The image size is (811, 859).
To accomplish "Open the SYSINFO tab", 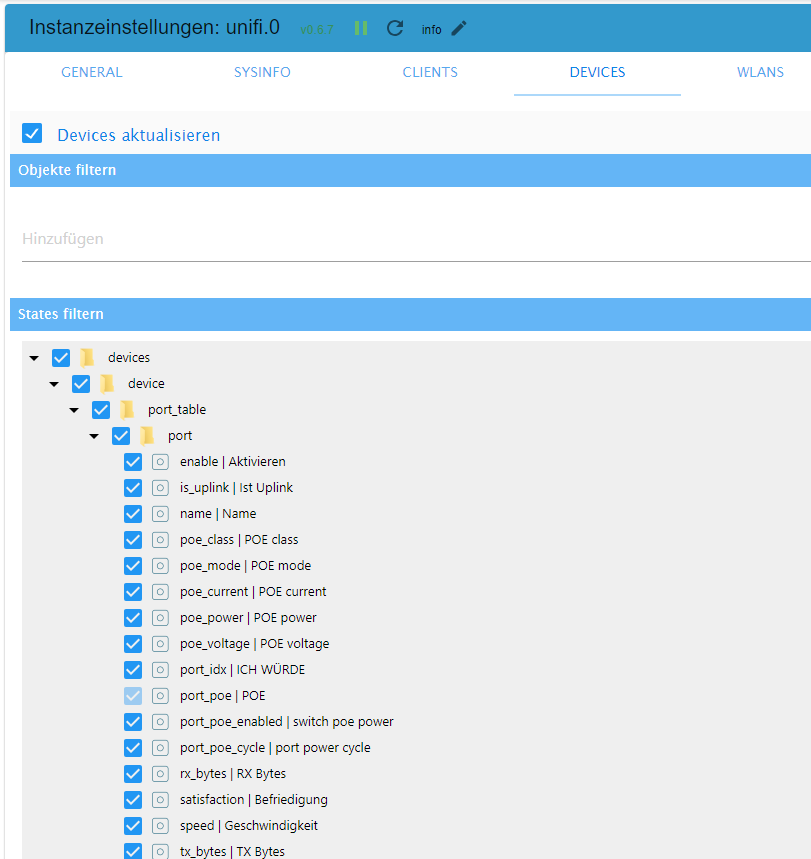I will (262, 72).
